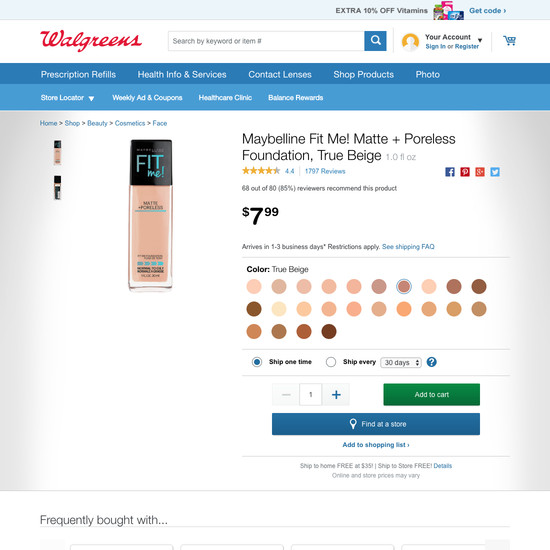Click the green Add to cart button
Image resolution: width=550 pixels, height=550 pixels.
pyautogui.click(x=431, y=395)
